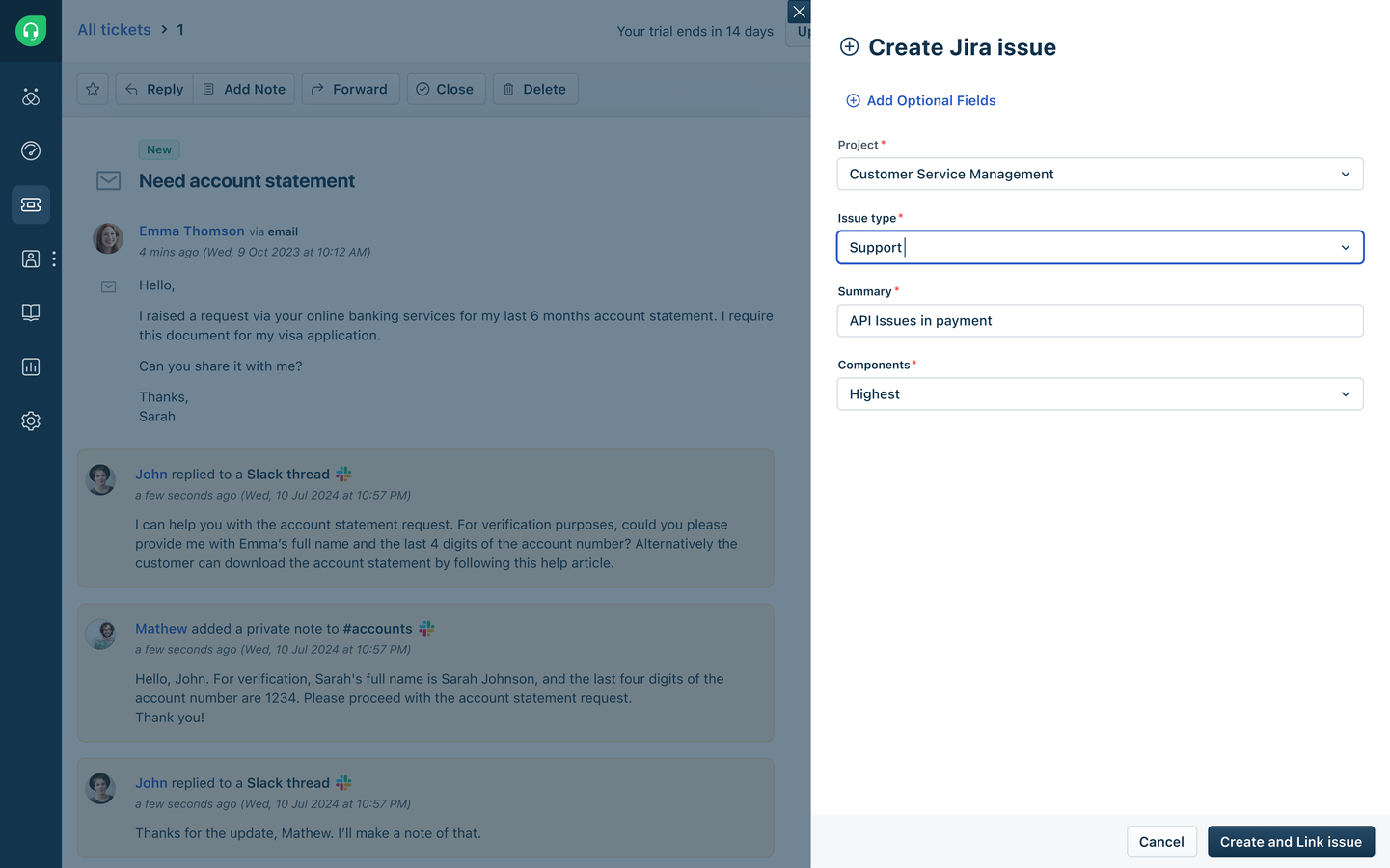Click the Slack icon in John's last reply

click(x=343, y=782)
